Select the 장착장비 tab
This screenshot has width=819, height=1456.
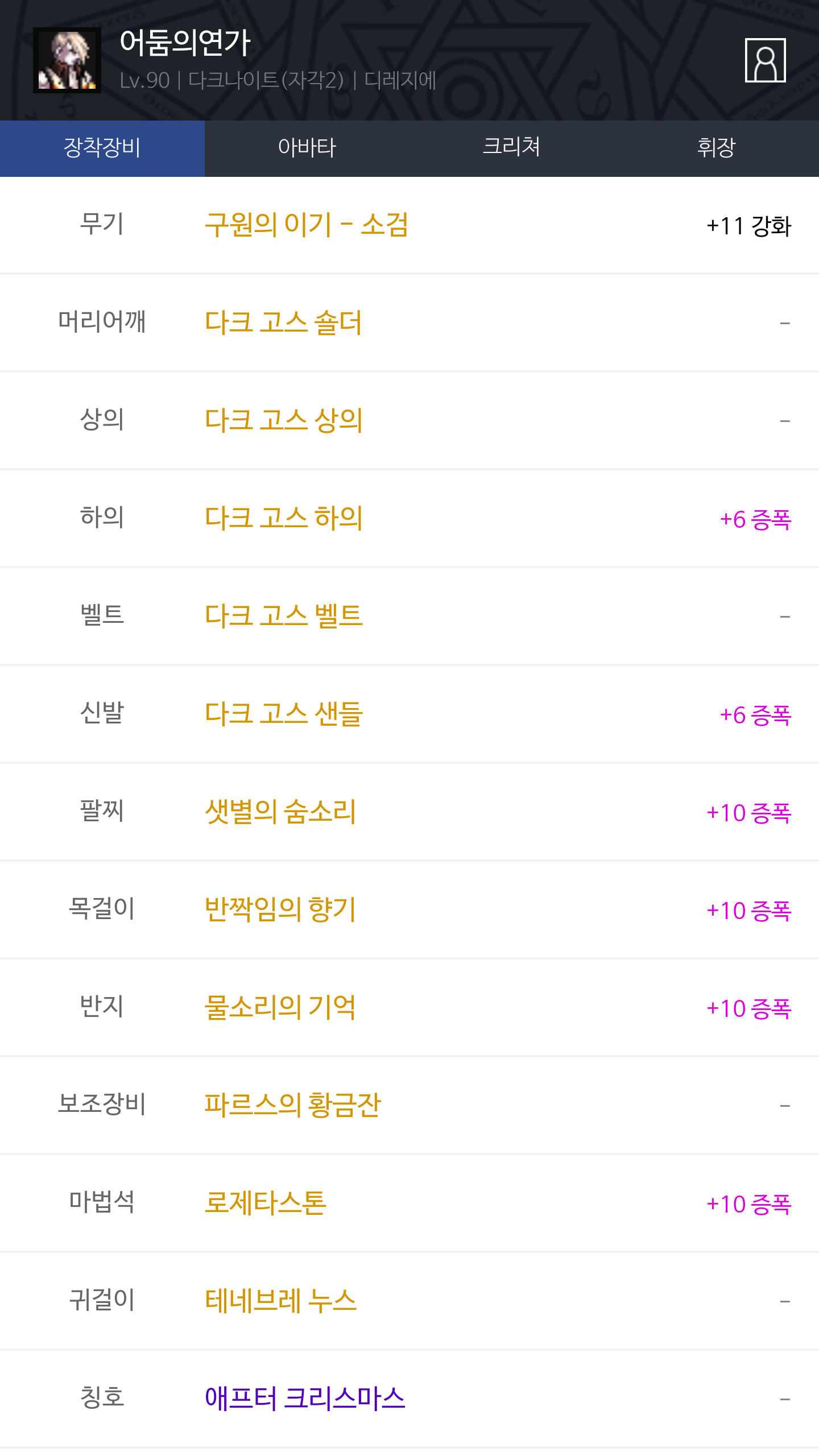point(102,148)
